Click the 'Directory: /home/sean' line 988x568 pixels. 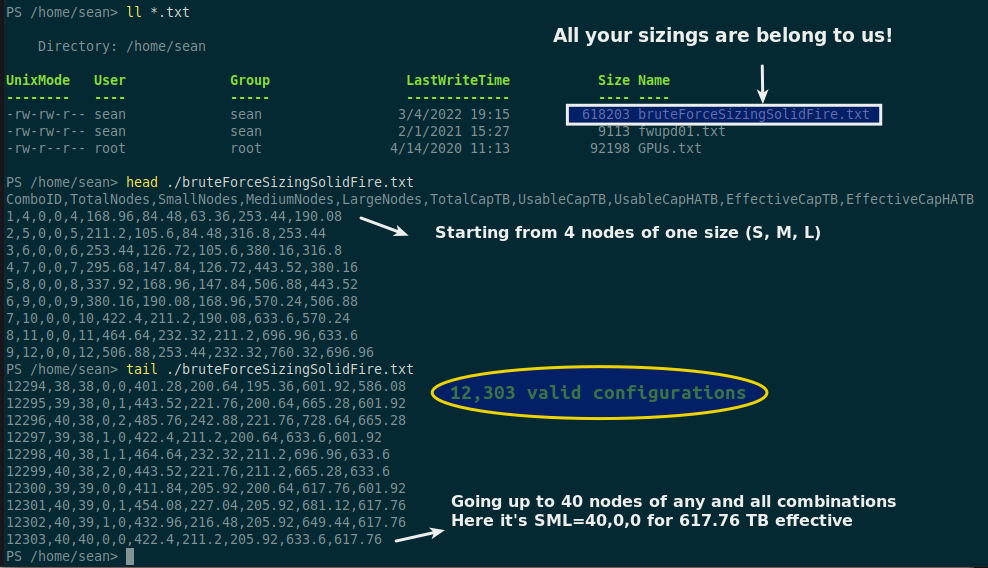122,46
